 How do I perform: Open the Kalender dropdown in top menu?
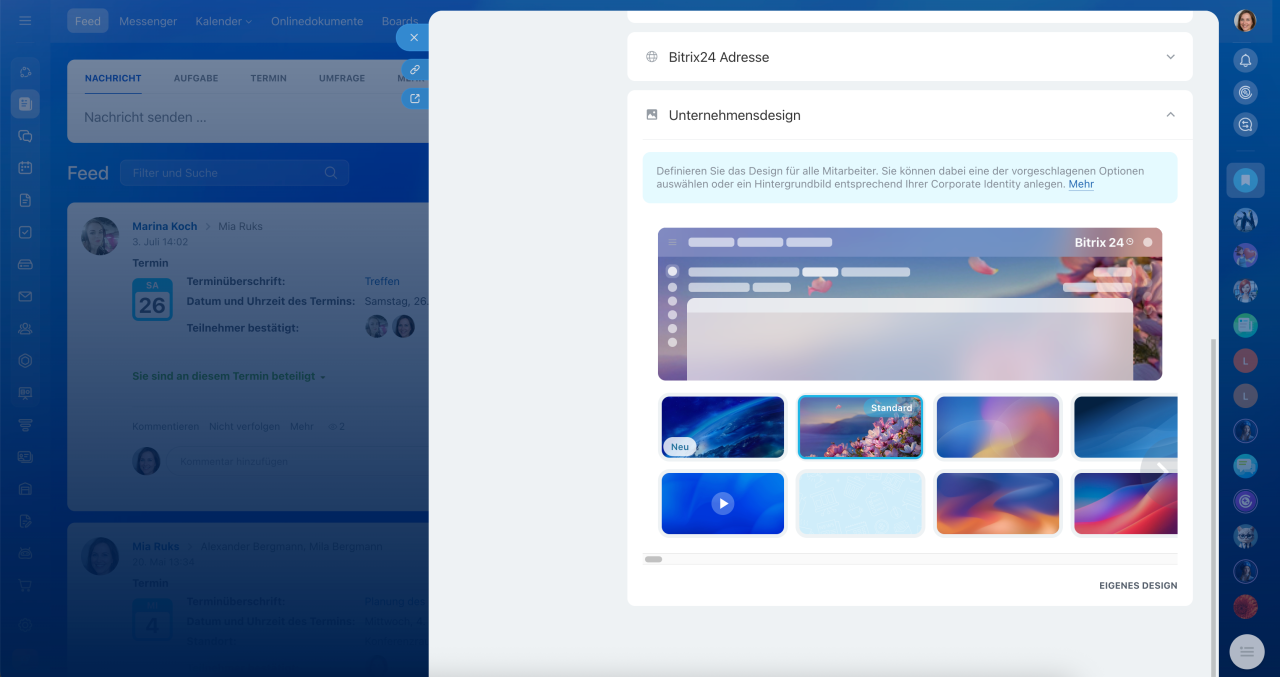point(224,21)
